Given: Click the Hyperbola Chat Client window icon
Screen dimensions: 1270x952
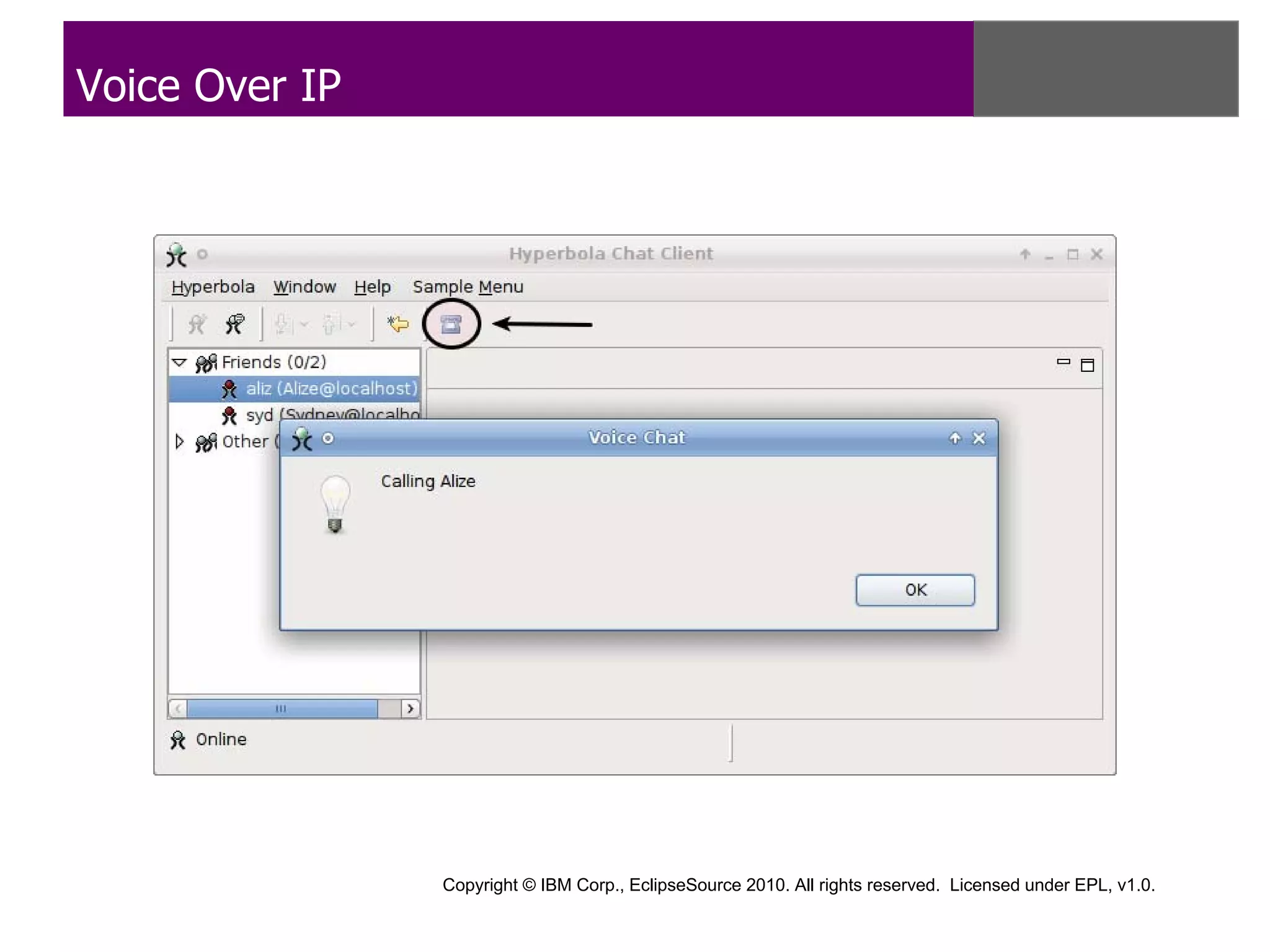Looking at the screenshot, I should coord(176,254).
